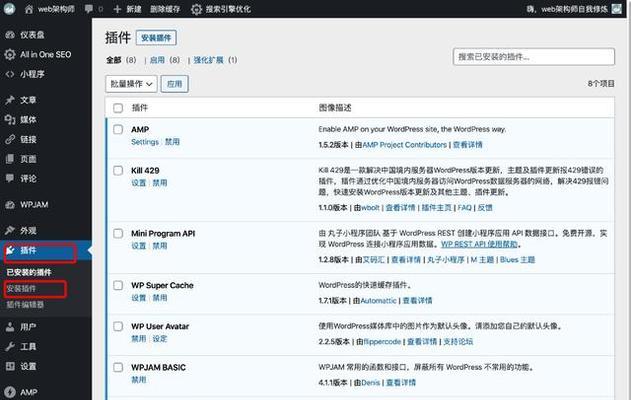Click the 文章 pushpin icon
This screenshot has width=631, height=400.
coord(10,100)
